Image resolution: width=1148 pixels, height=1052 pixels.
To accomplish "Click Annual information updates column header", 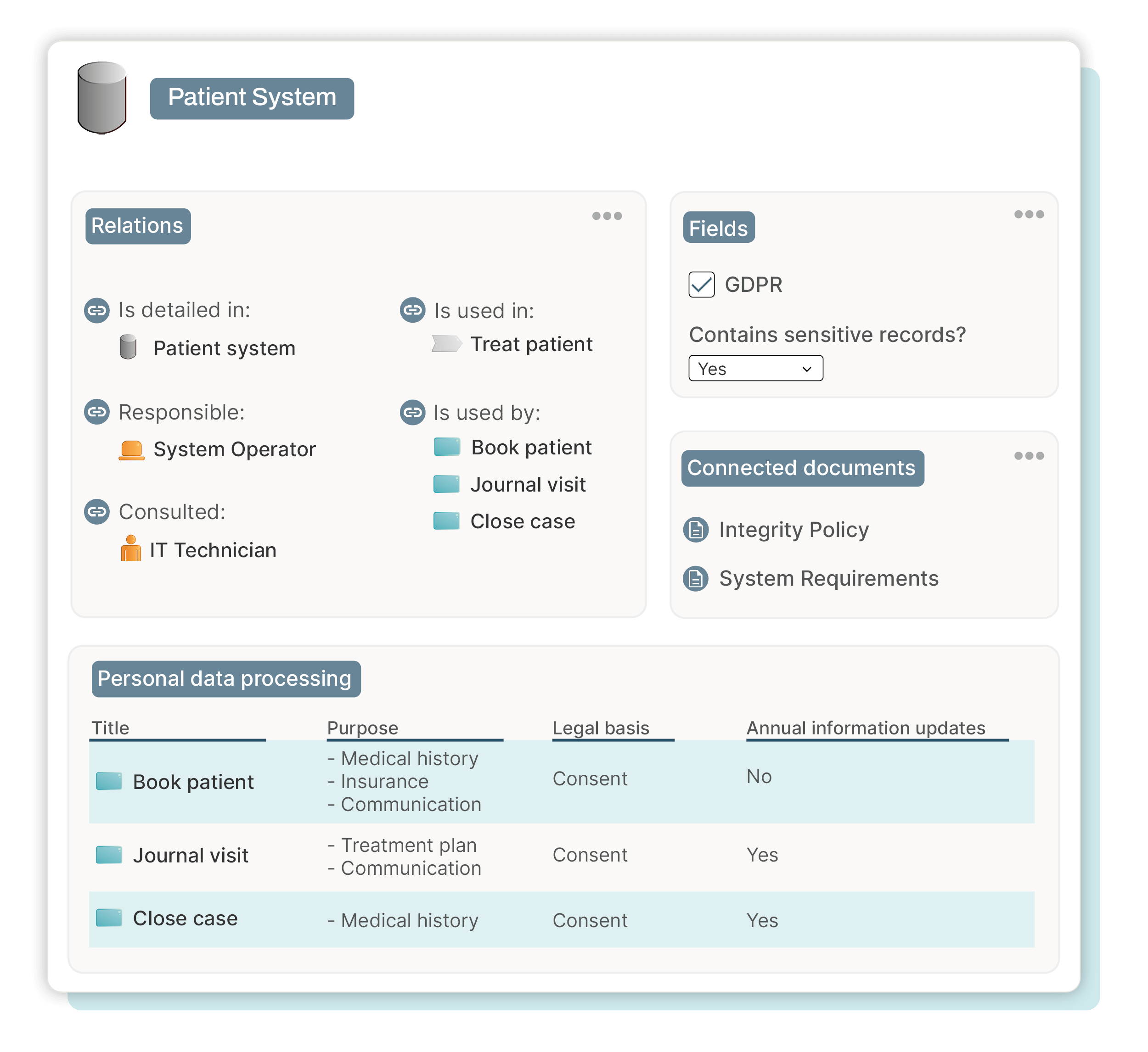I will [x=866, y=728].
